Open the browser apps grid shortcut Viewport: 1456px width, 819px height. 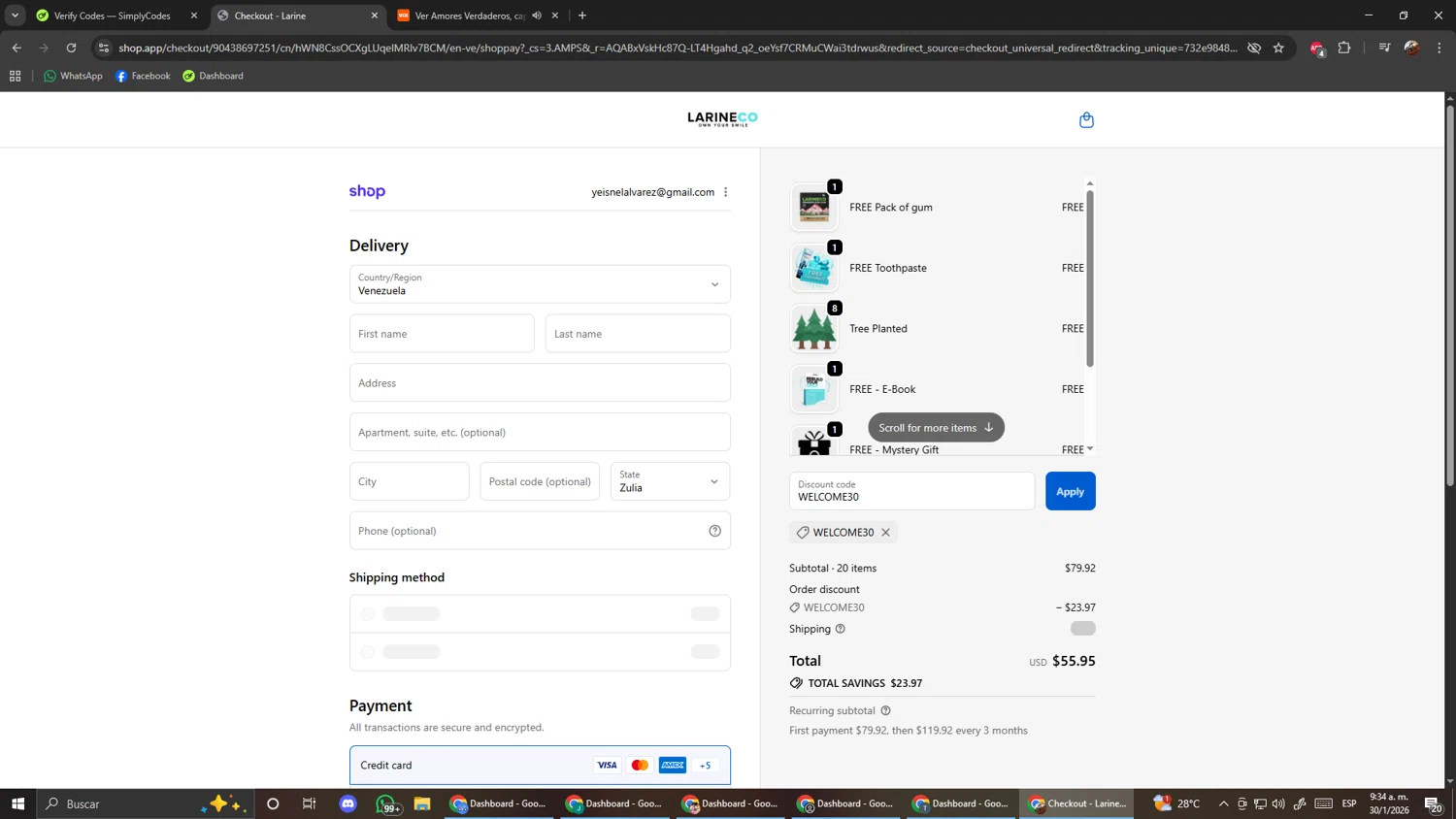pos(15,76)
